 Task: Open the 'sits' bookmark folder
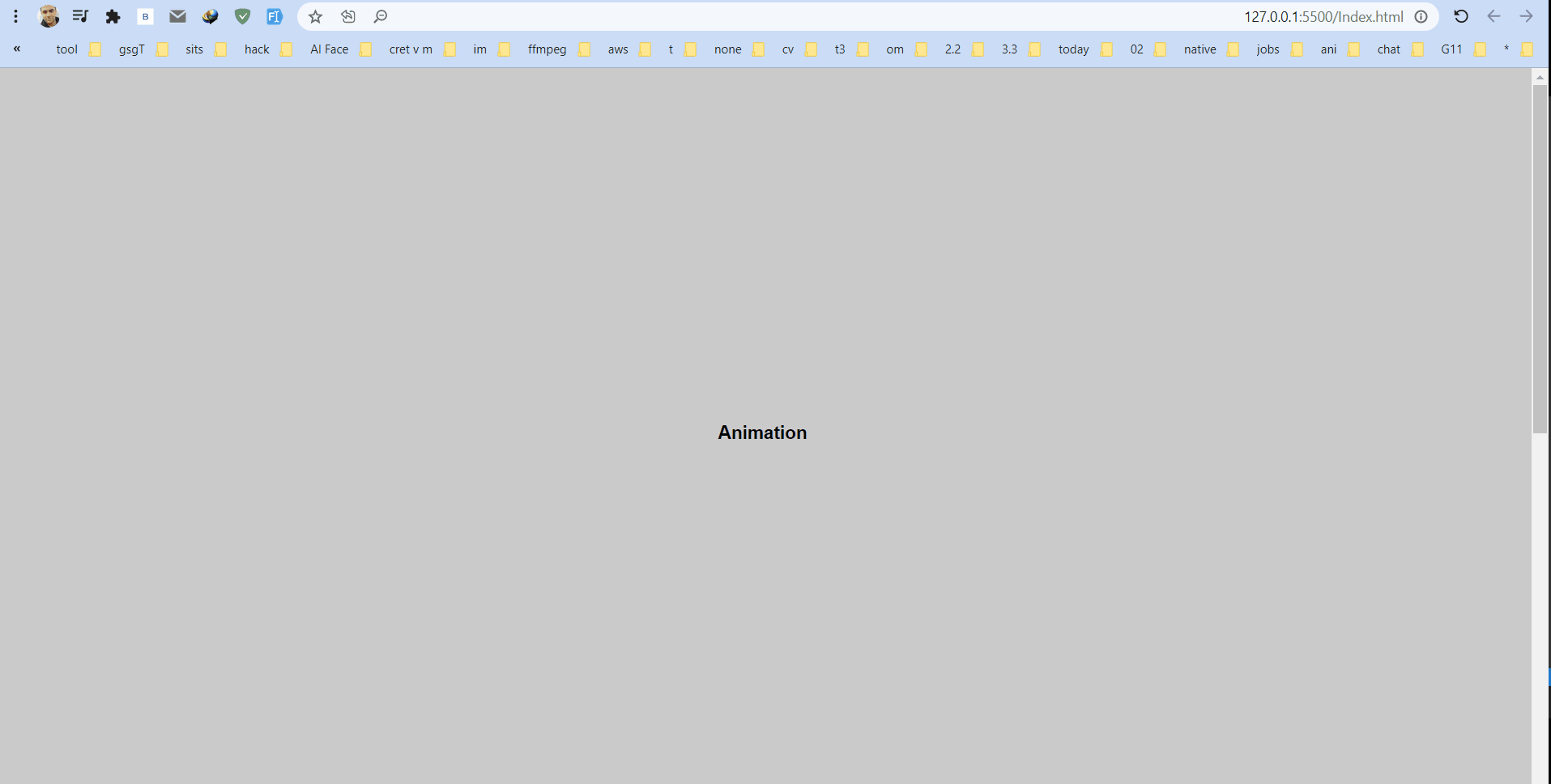point(205,49)
